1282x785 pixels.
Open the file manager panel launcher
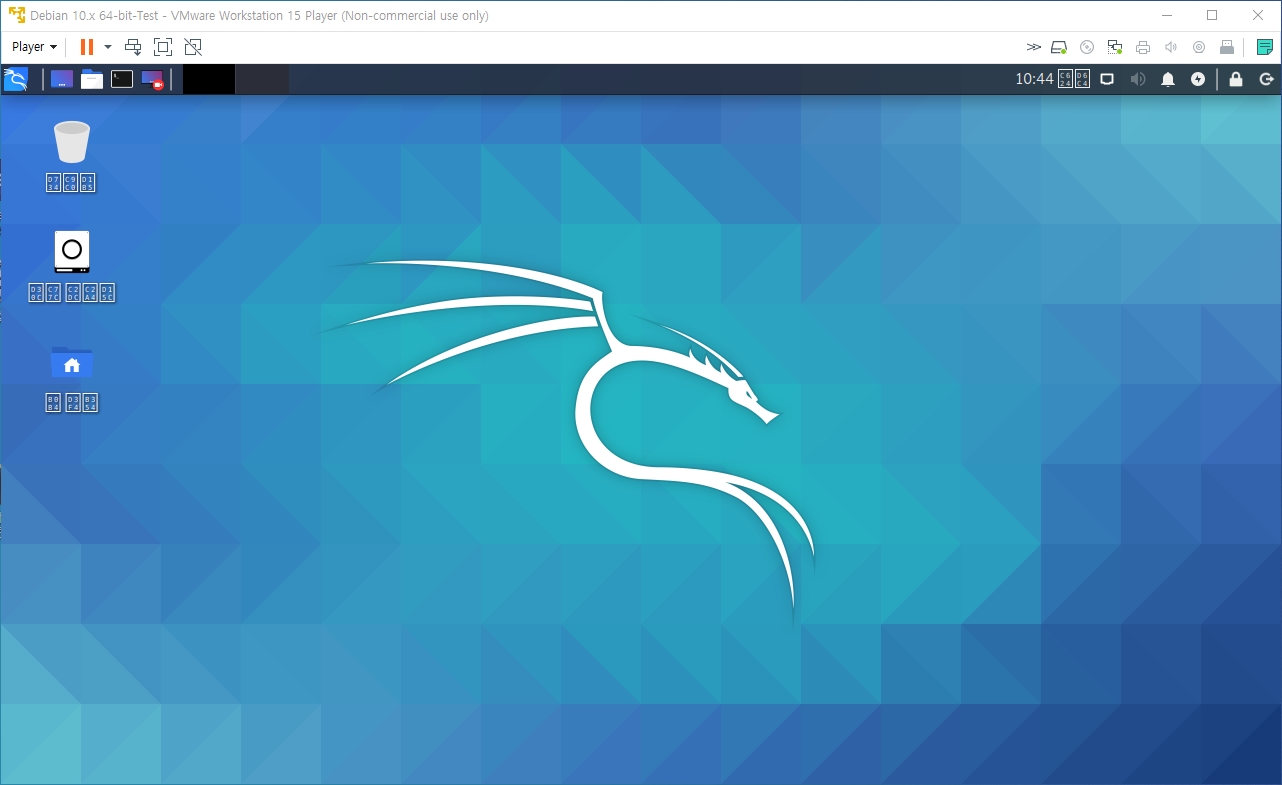(x=92, y=79)
